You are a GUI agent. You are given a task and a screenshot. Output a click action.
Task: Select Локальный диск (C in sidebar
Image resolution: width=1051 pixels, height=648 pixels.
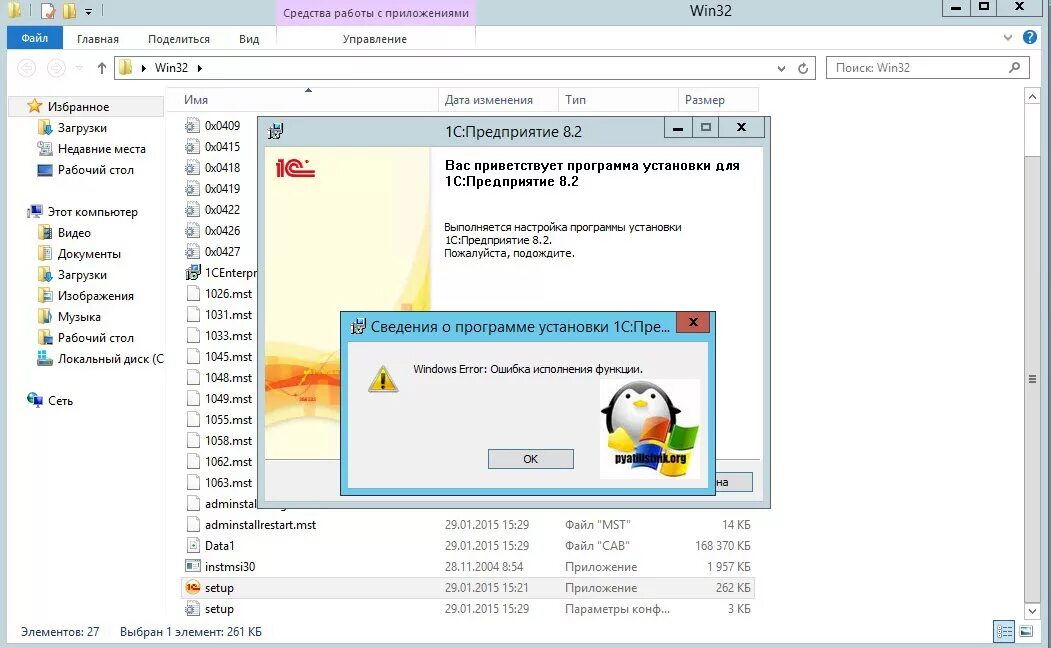tap(110, 359)
